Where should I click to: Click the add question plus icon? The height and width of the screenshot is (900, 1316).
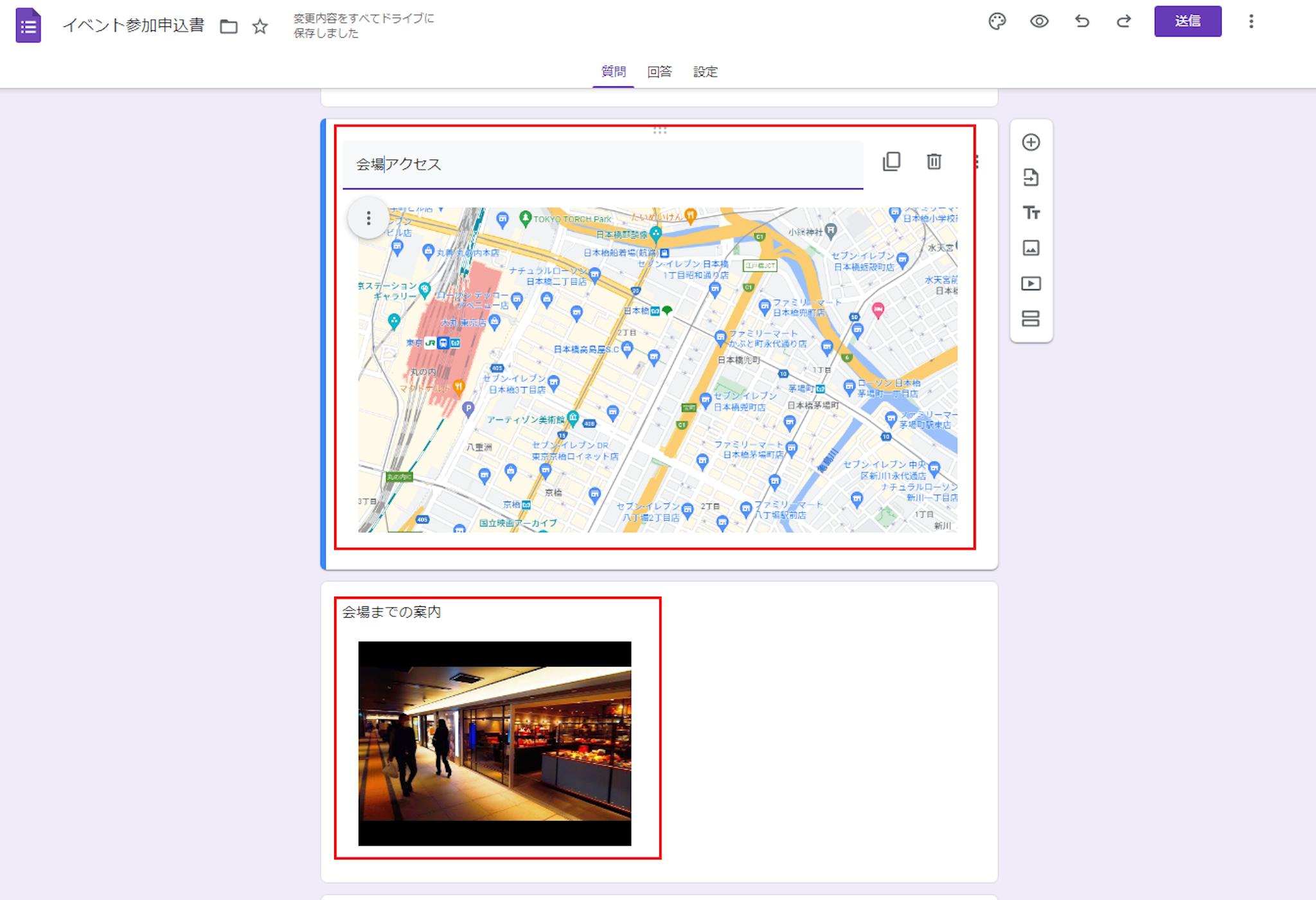[x=1031, y=142]
